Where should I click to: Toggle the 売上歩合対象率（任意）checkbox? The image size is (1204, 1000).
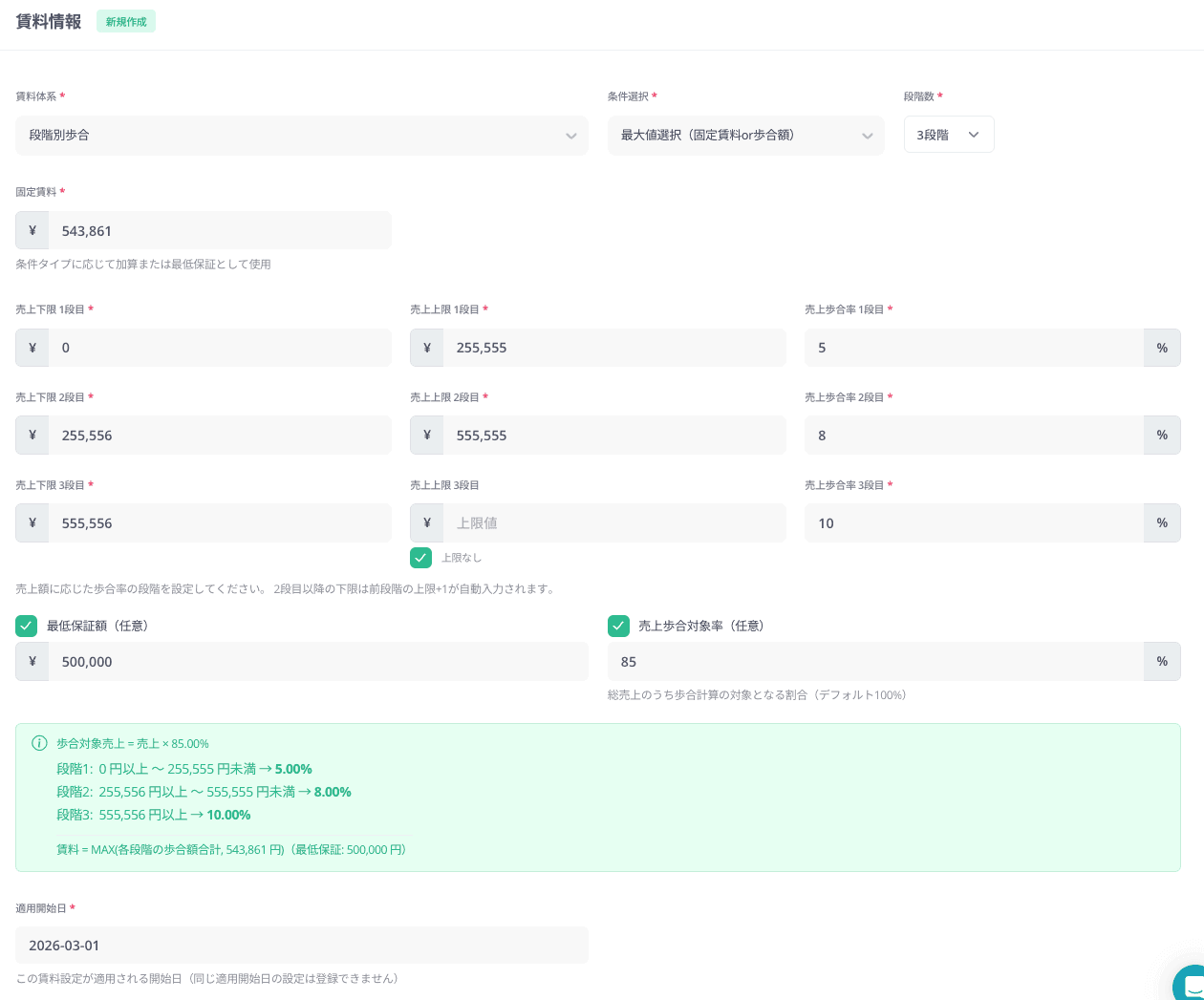point(618,626)
